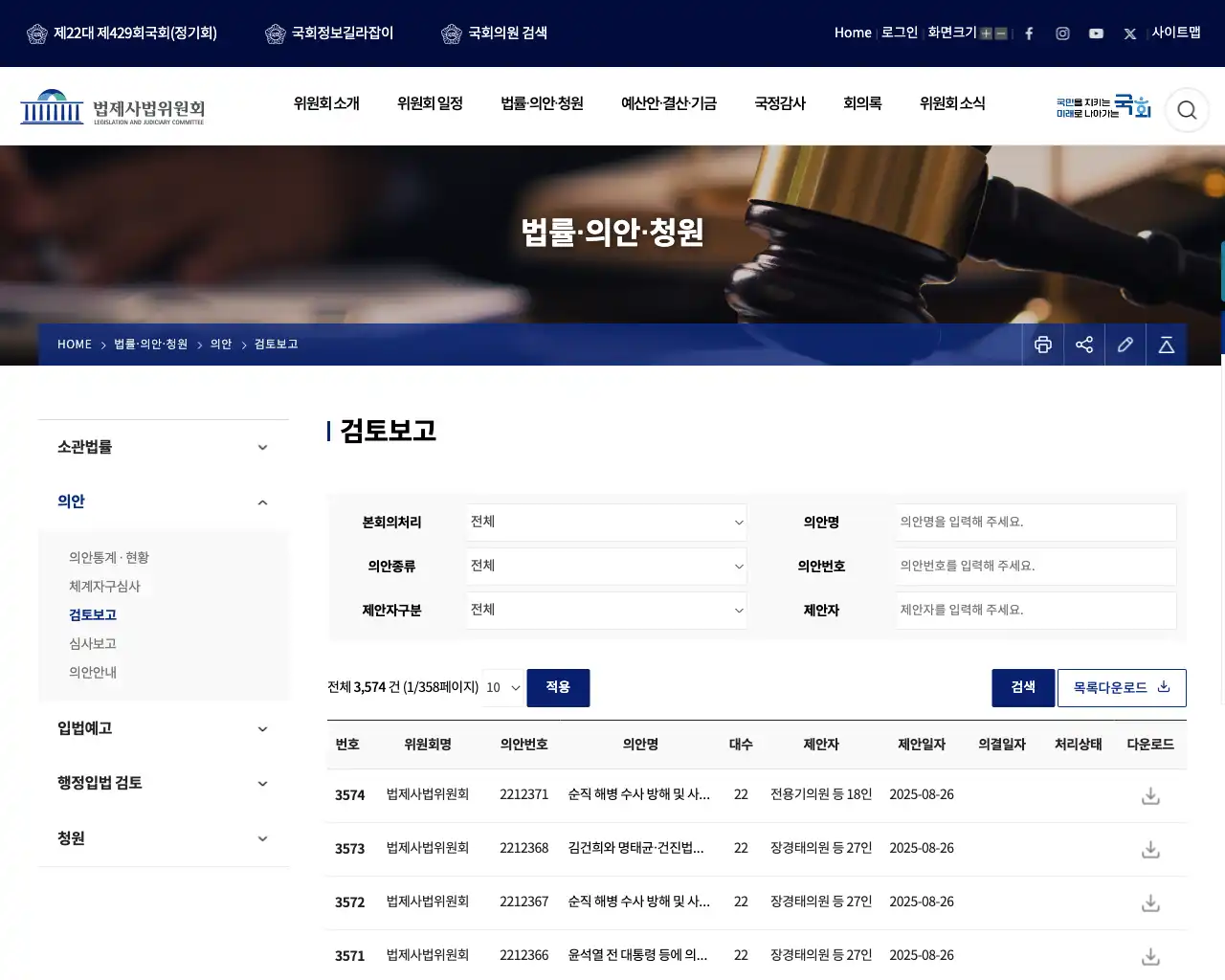Open the 회의록 menu
The width and height of the screenshot is (1225, 980).
[862, 103]
